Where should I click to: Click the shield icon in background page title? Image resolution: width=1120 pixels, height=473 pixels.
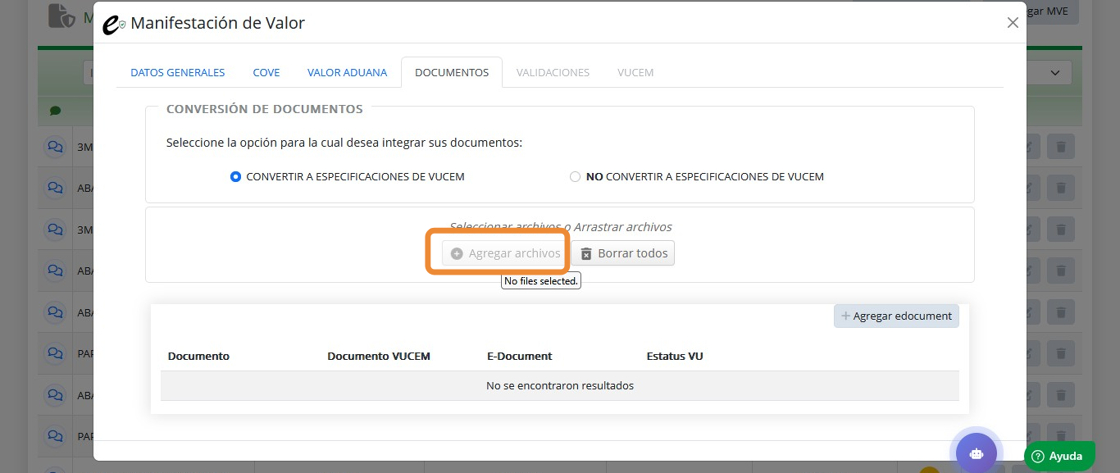pyautogui.click(x=61, y=16)
